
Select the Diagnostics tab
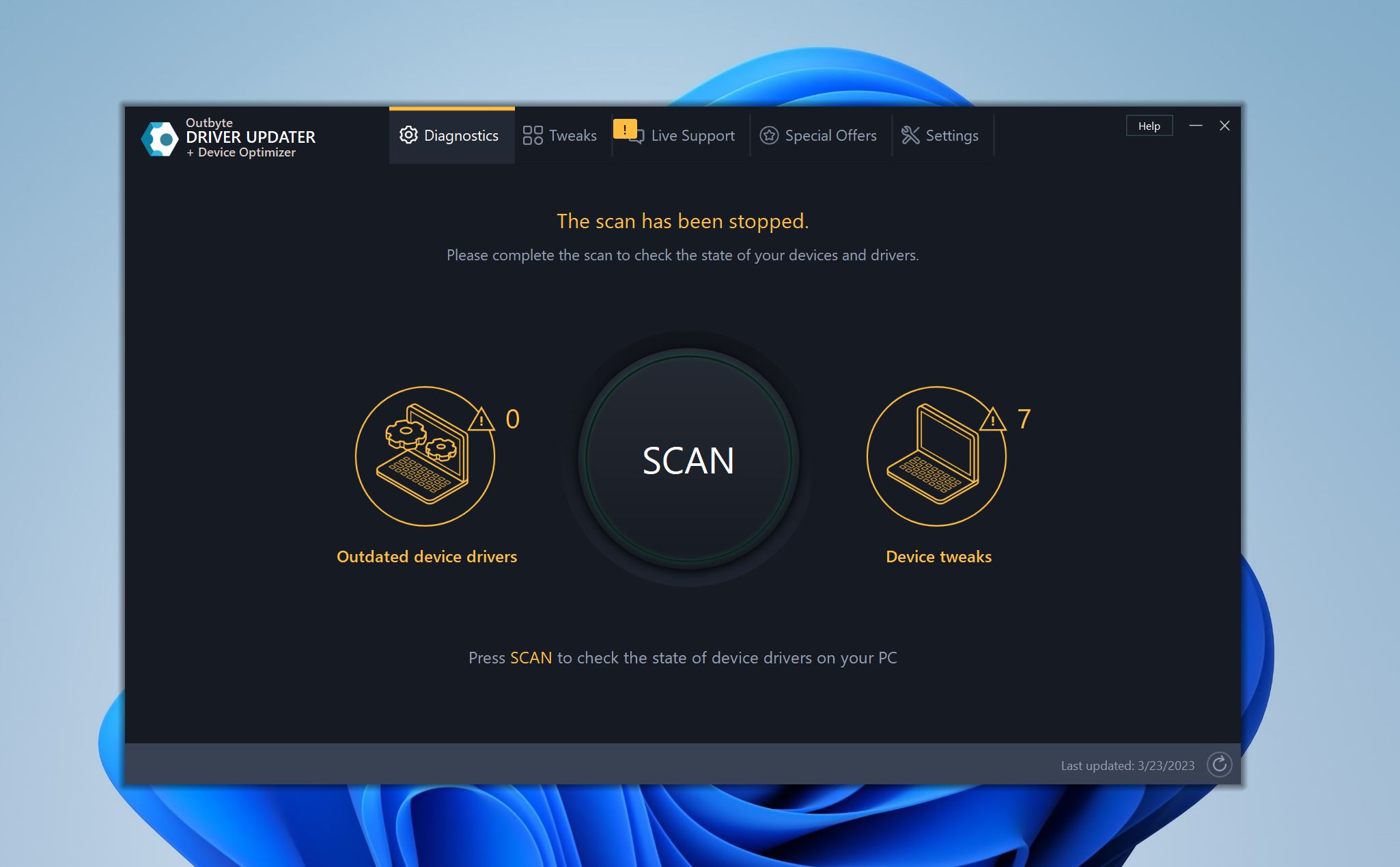pos(449,134)
